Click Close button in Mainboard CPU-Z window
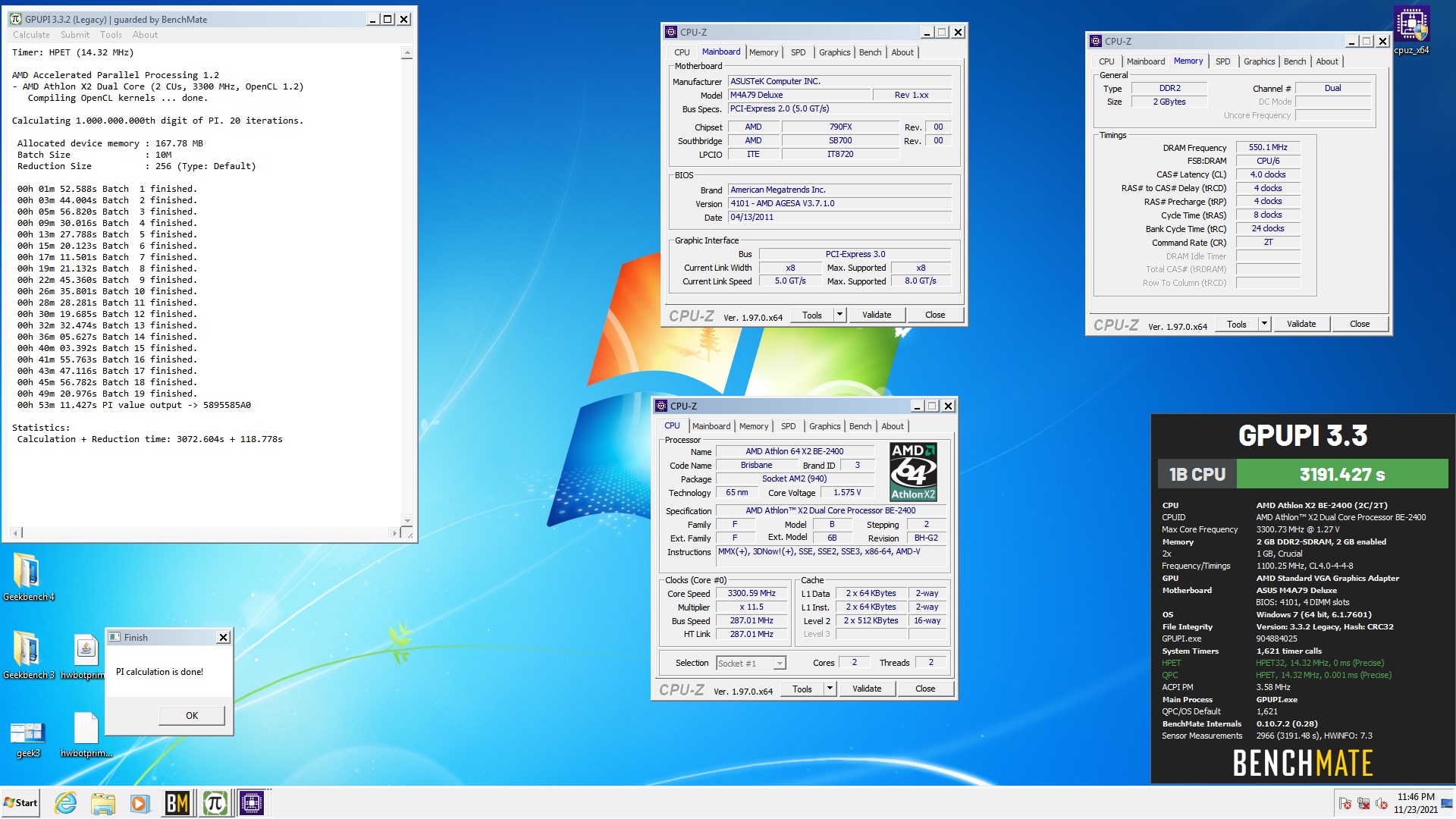Screen dimensions: 1456x819 click(x=935, y=315)
